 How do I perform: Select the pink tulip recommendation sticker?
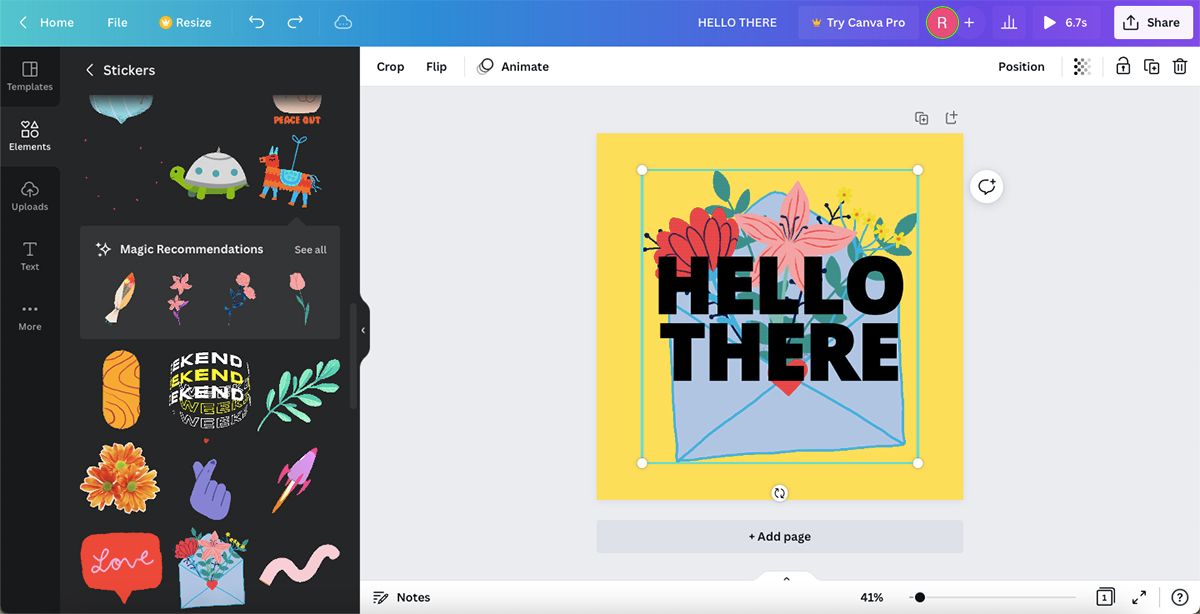tap(299, 298)
